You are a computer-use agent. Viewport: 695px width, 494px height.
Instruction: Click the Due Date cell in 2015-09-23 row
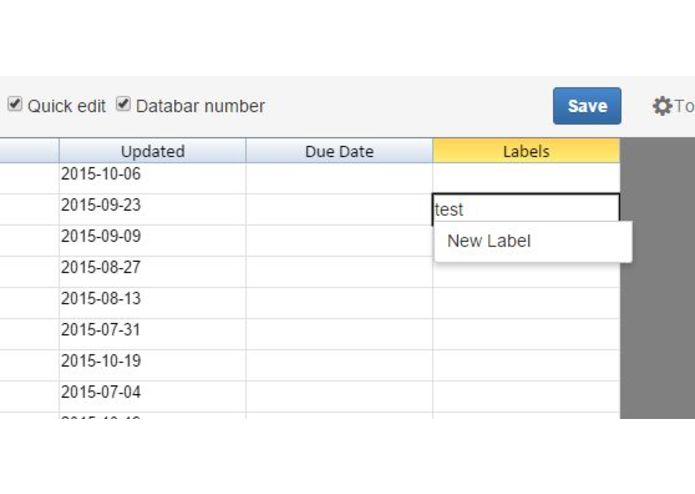coord(340,210)
